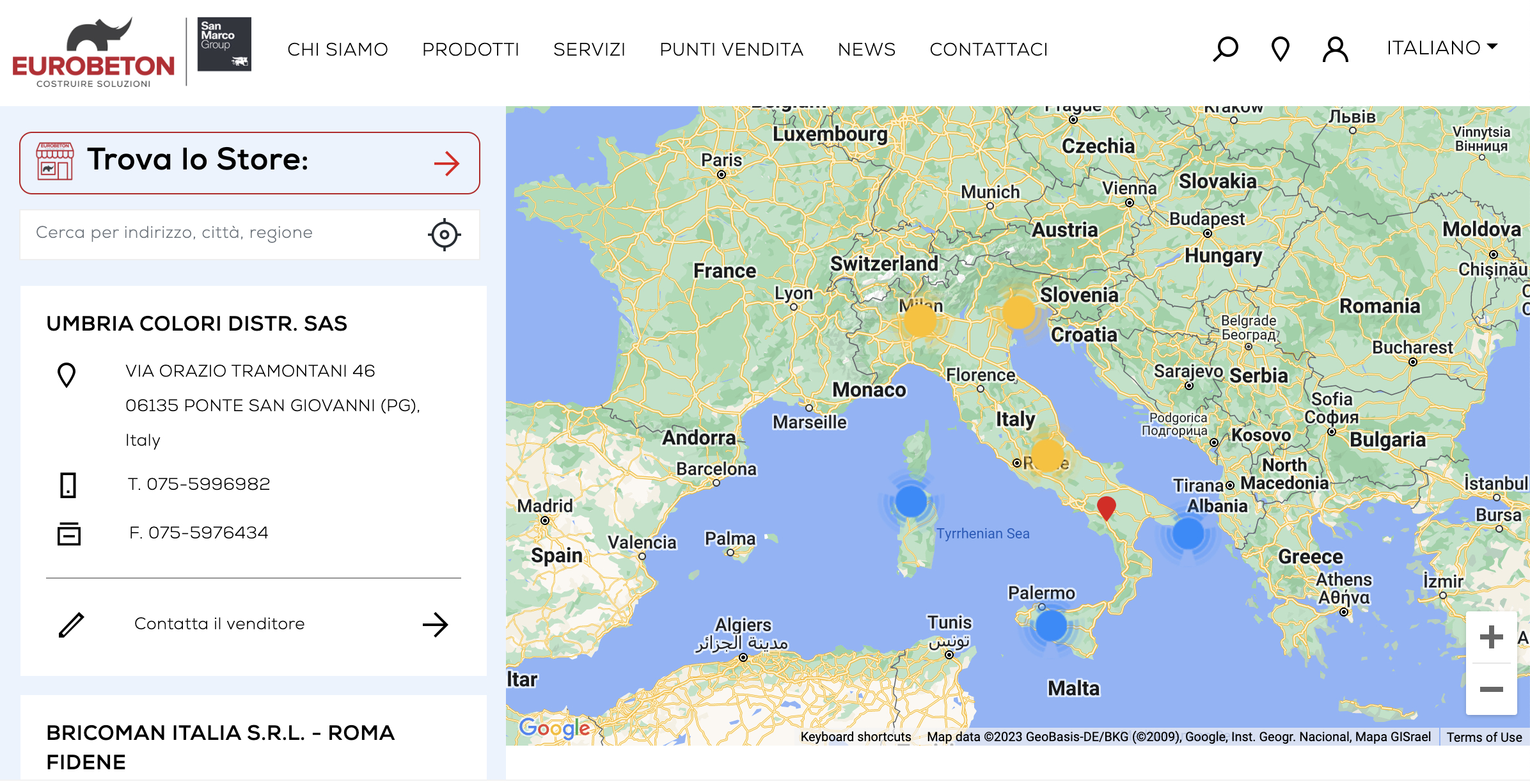Use the current location crosshair icon
This screenshot has height=784, width=1530.
pos(444,234)
